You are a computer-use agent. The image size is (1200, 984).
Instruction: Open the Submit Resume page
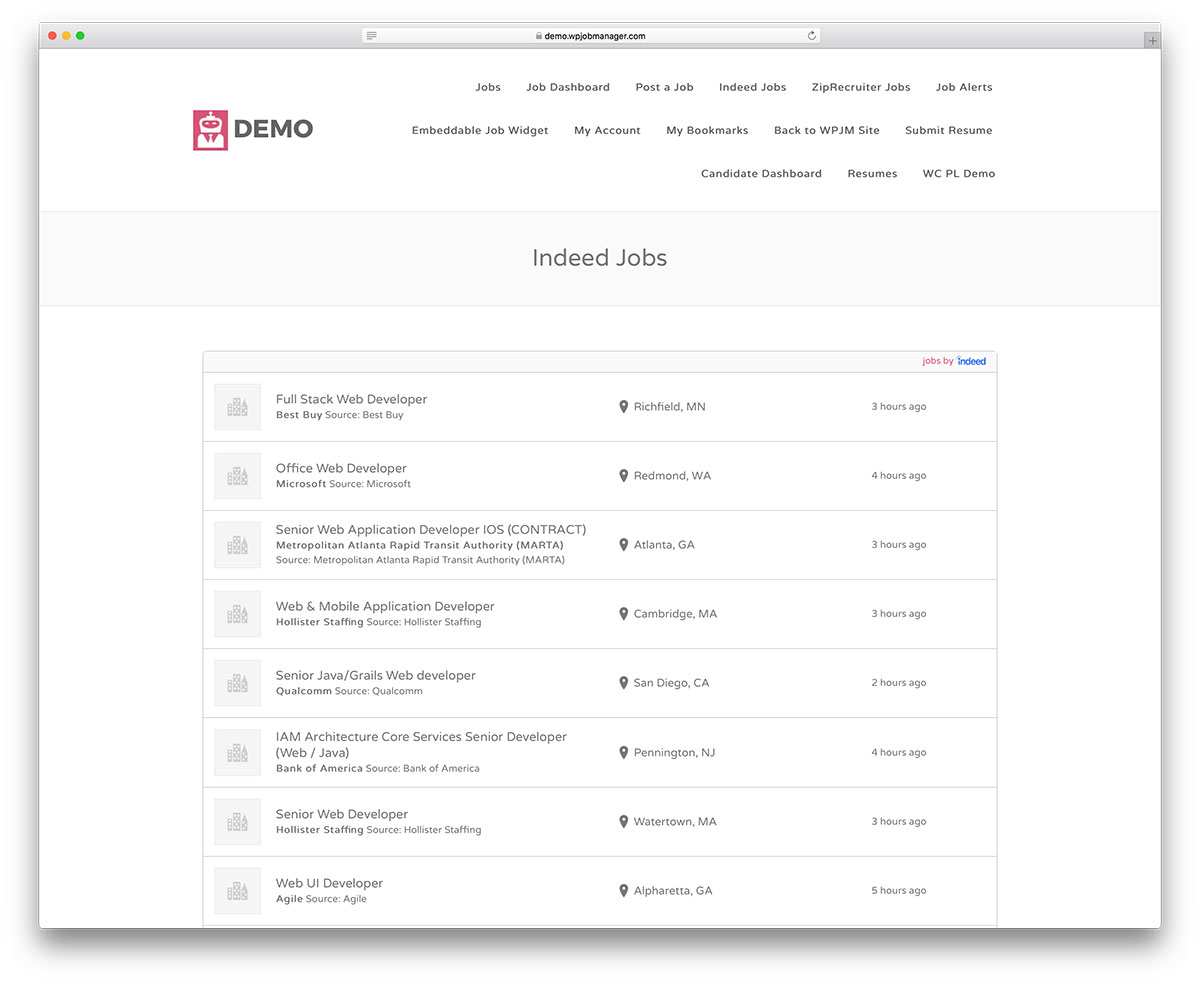(949, 130)
